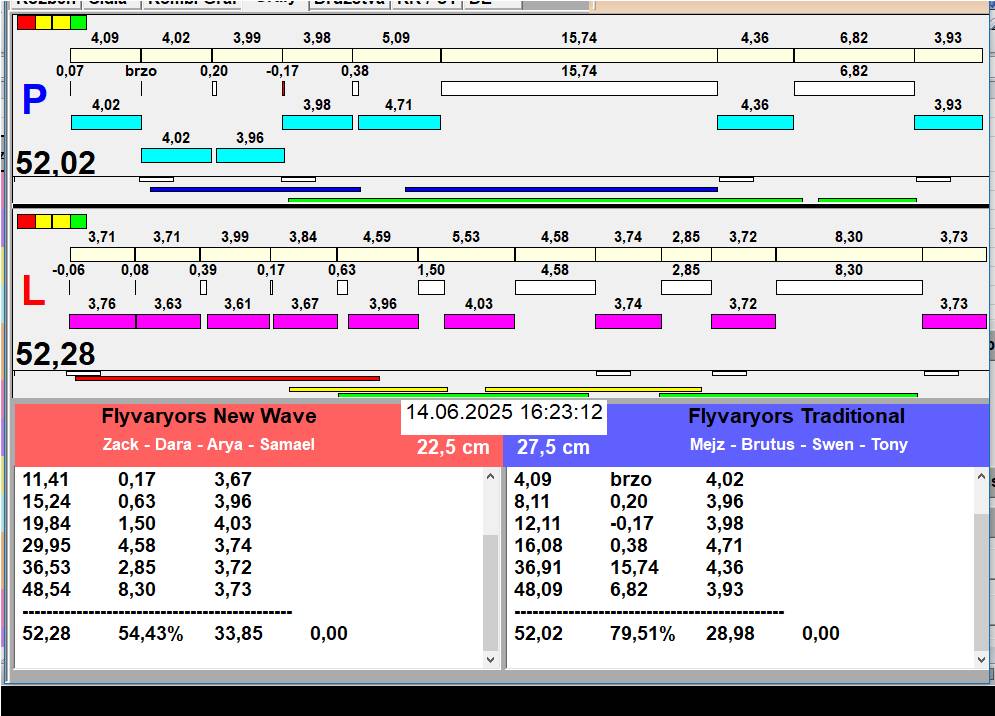Click the Traditional results list scrollbar thumb
This screenshot has width=995, height=716.
point(981,582)
